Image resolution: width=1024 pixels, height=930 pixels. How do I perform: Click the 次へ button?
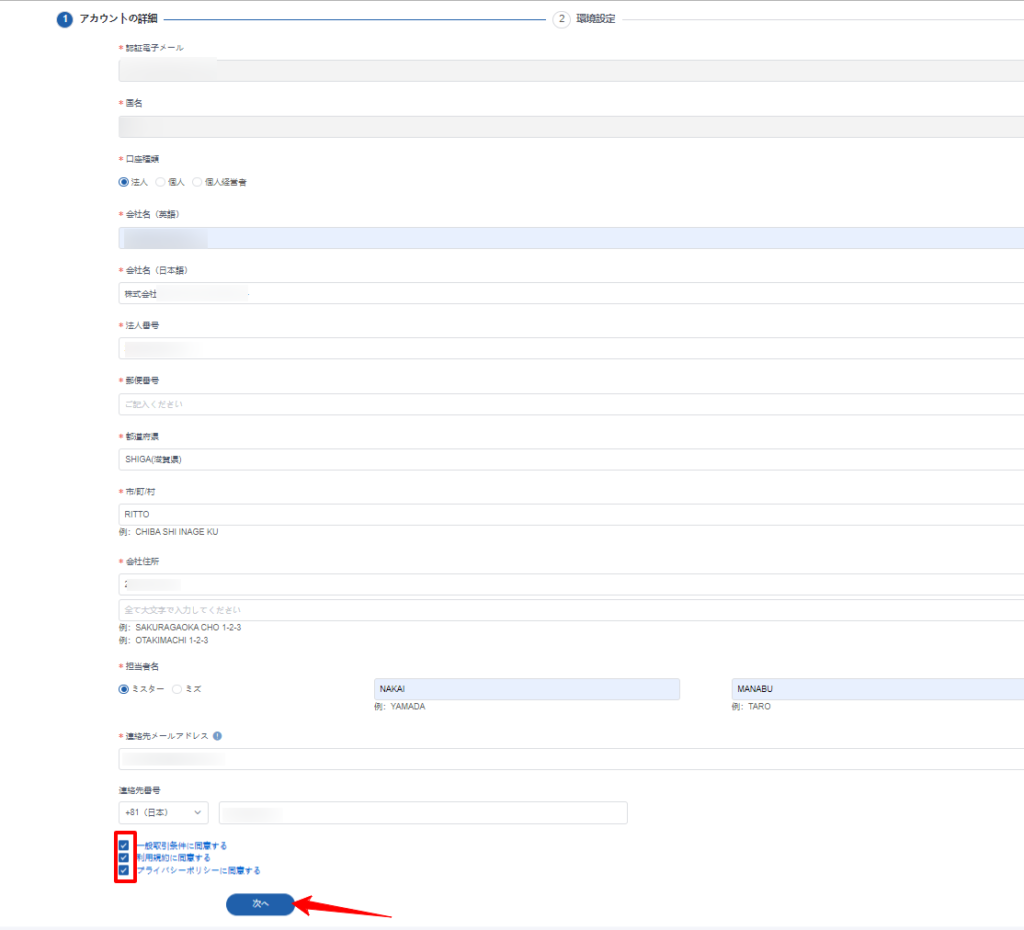coord(260,904)
